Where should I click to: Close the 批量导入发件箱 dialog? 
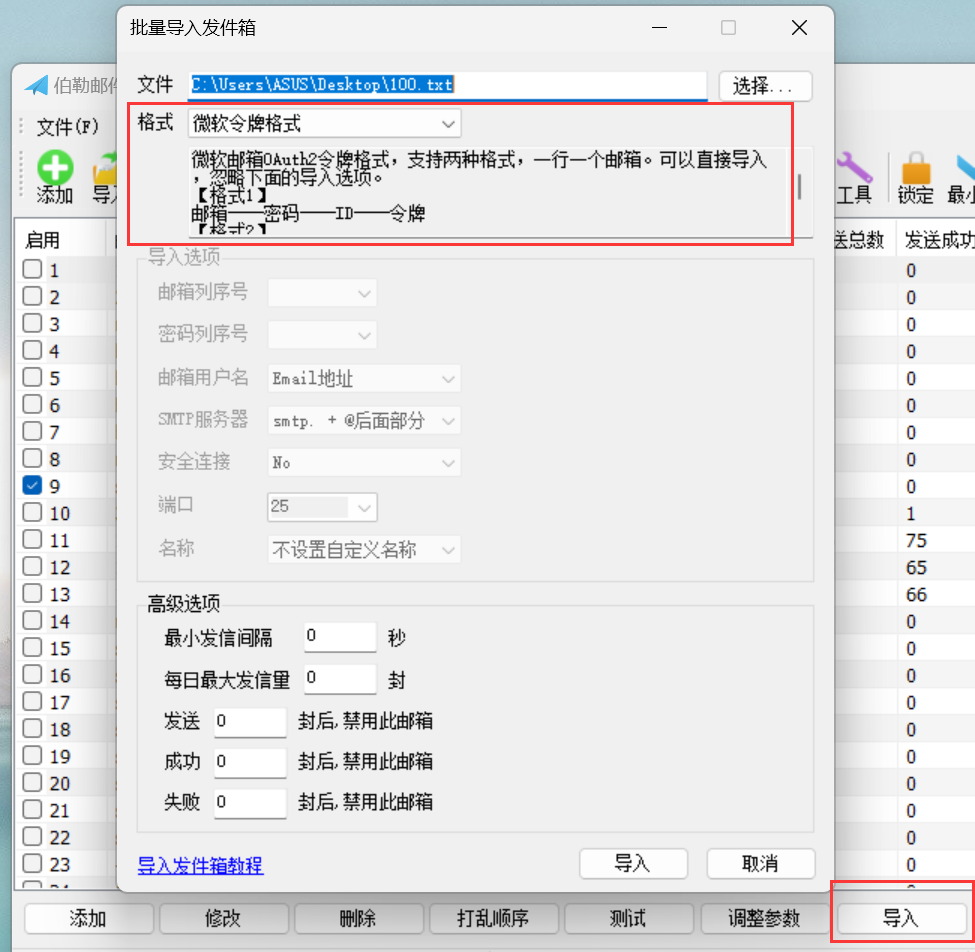coord(799,28)
